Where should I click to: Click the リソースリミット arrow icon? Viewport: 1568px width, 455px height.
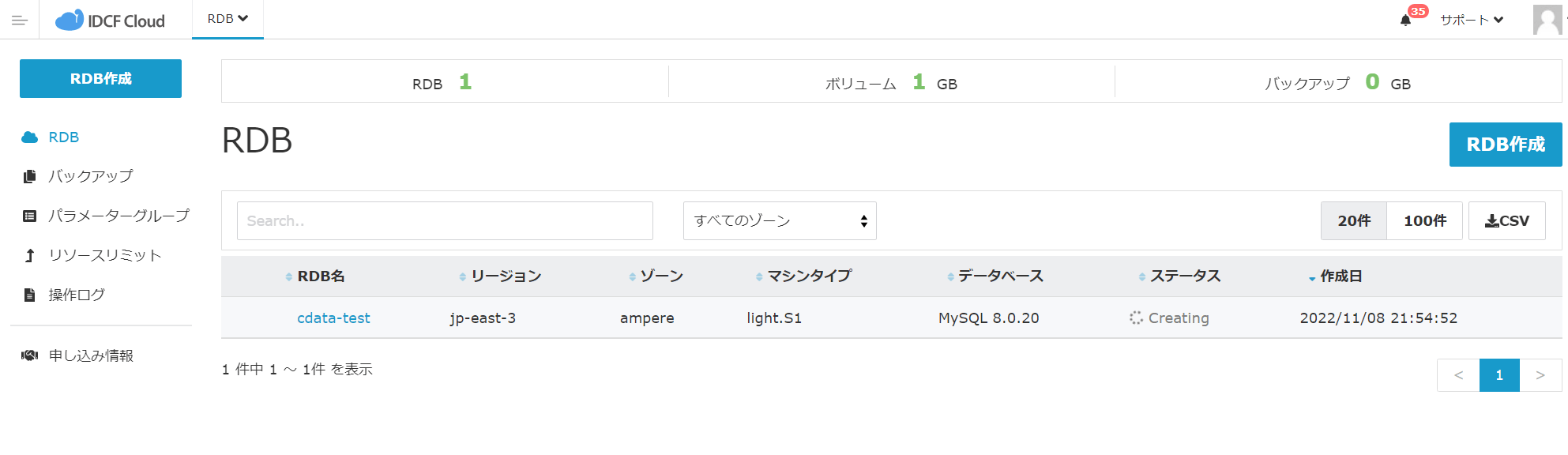(x=30, y=255)
